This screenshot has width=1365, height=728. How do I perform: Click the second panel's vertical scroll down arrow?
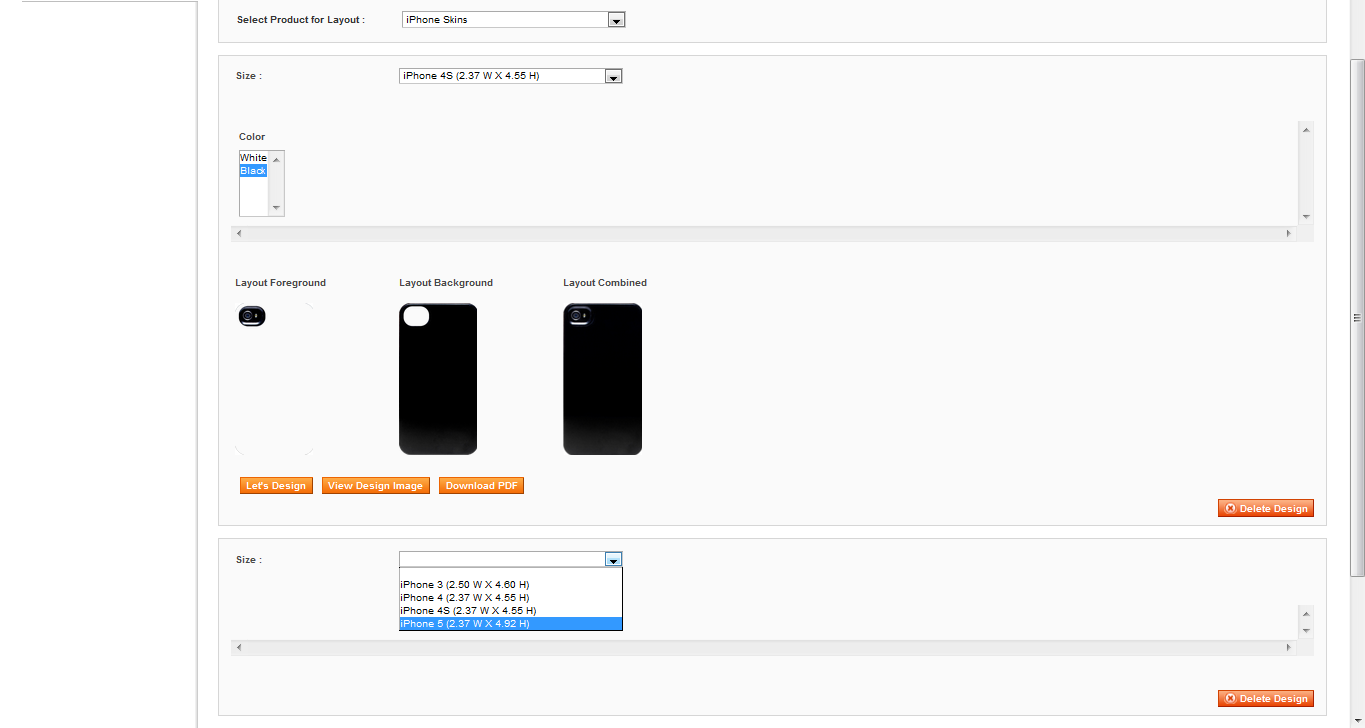coord(1306,631)
